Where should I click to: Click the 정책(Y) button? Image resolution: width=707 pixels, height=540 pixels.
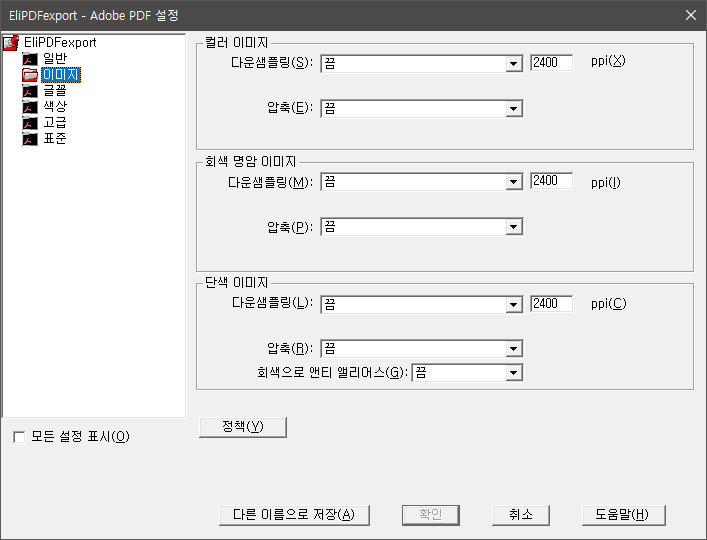click(243, 427)
